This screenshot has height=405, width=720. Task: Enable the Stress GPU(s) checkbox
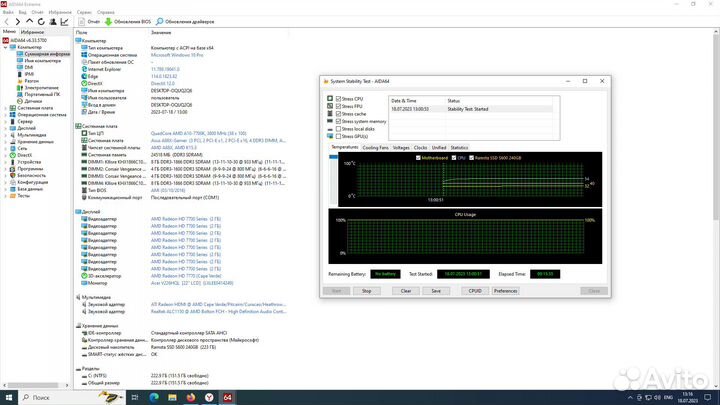tap(338, 136)
